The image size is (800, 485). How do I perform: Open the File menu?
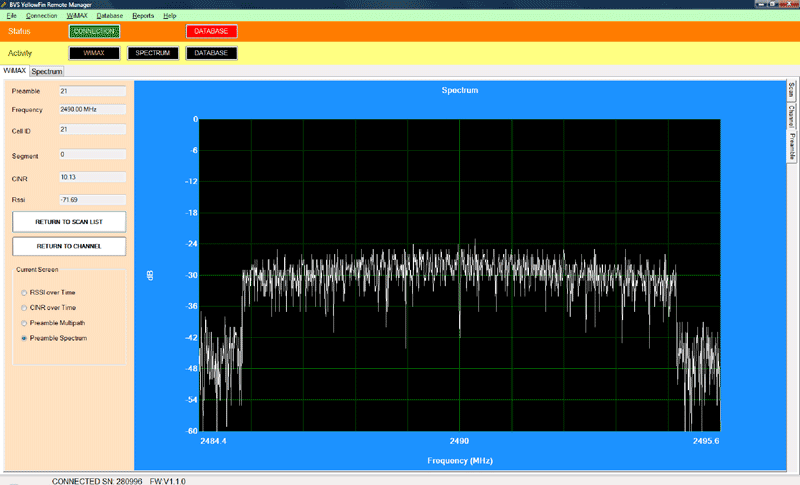click(x=11, y=16)
